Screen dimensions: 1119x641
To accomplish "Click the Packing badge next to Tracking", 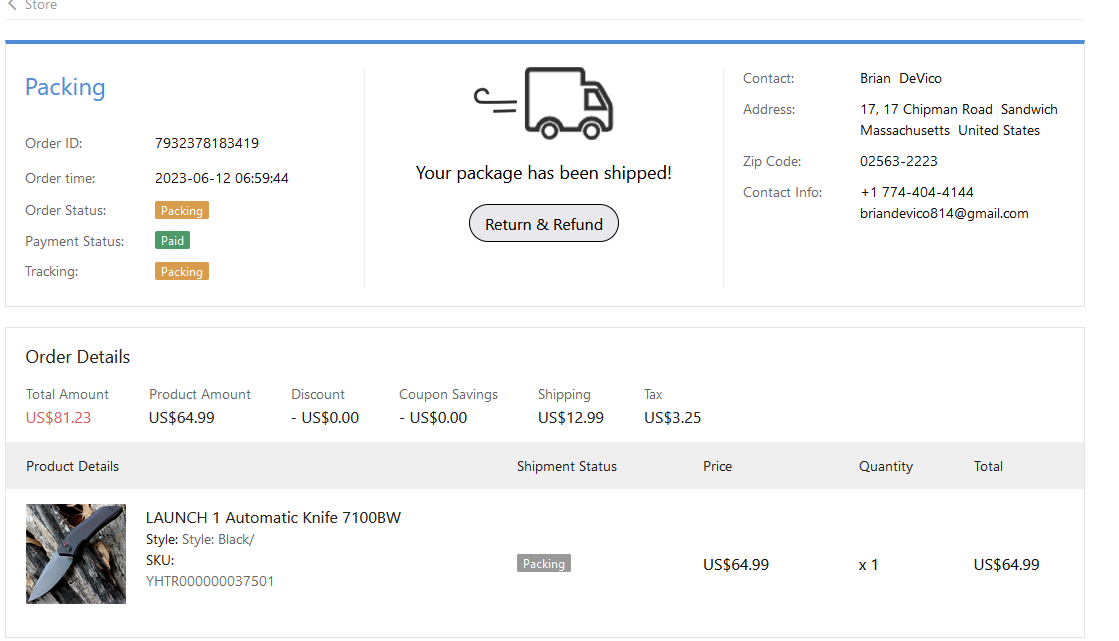I will click(182, 272).
